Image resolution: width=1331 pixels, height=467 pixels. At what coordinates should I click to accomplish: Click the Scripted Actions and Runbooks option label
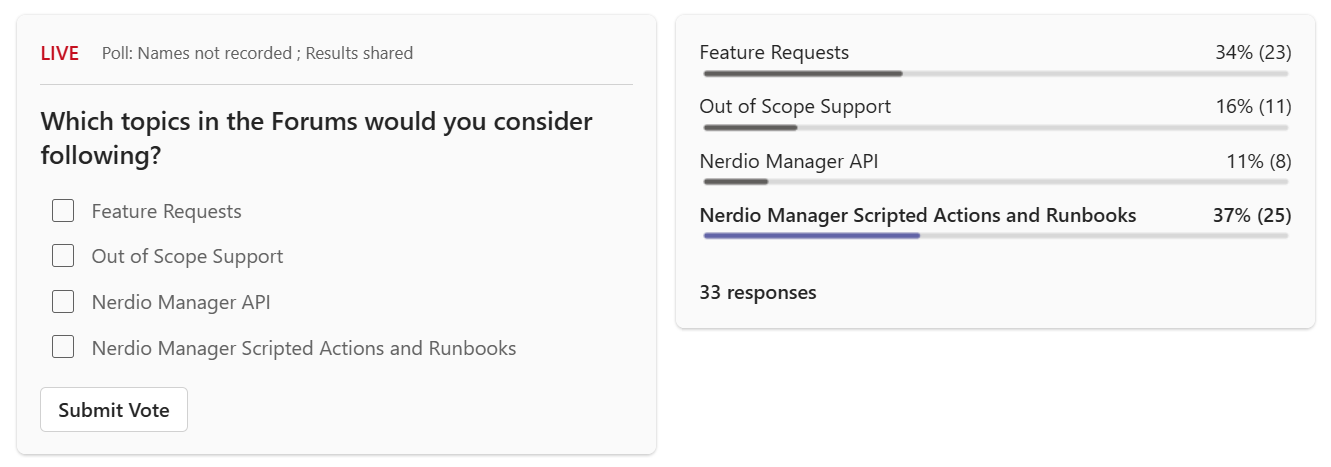pyautogui.click(x=304, y=348)
